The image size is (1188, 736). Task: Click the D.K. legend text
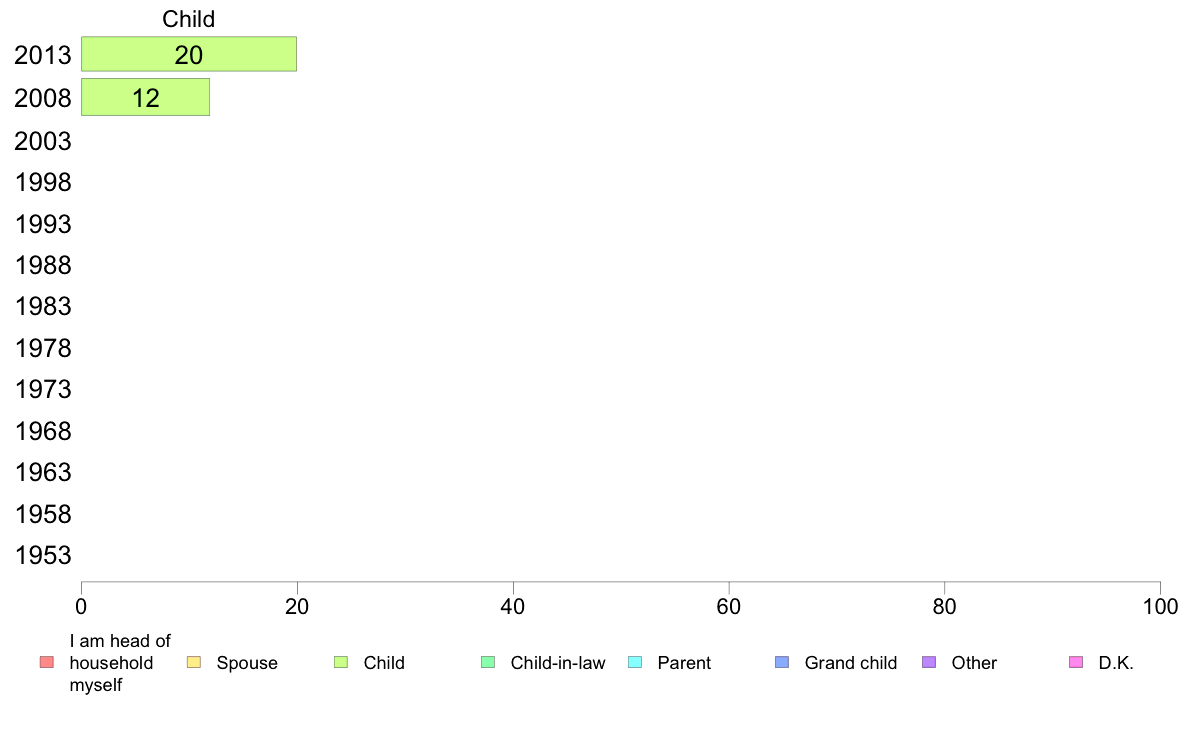pos(1116,663)
